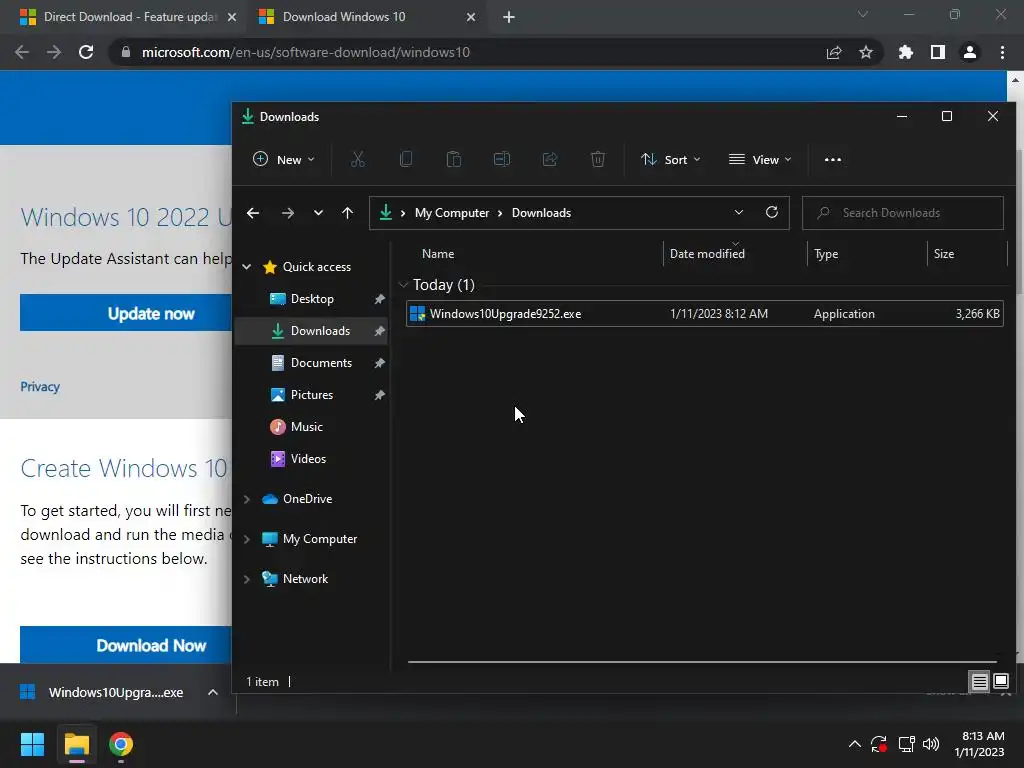The width and height of the screenshot is (1024, 768).
Task: Switch to large thumbnails view icon
Action: pyautogui.click(x=1000, y=682)
